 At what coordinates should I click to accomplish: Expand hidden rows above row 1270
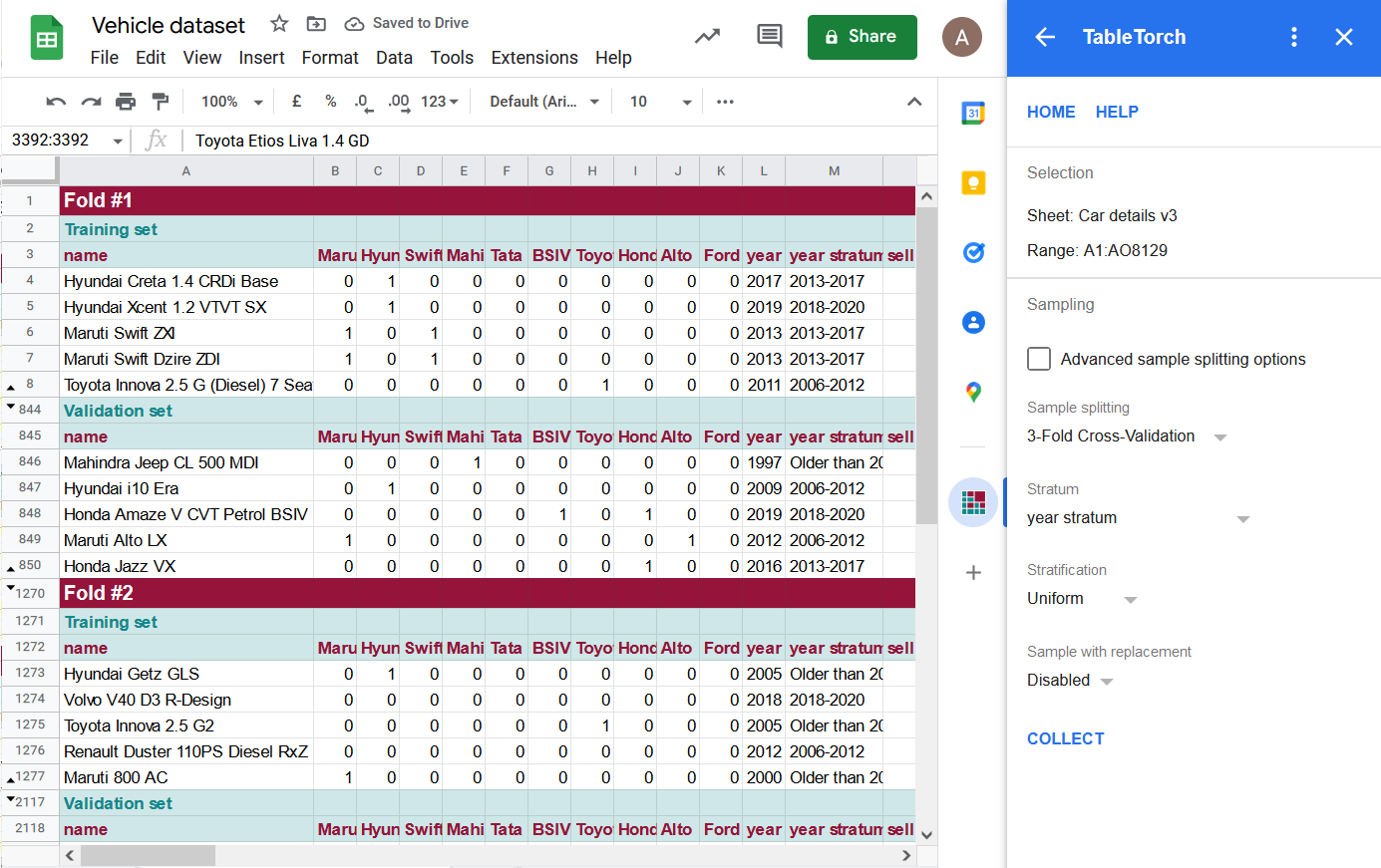pyautogui.click(x=11, y=589)
